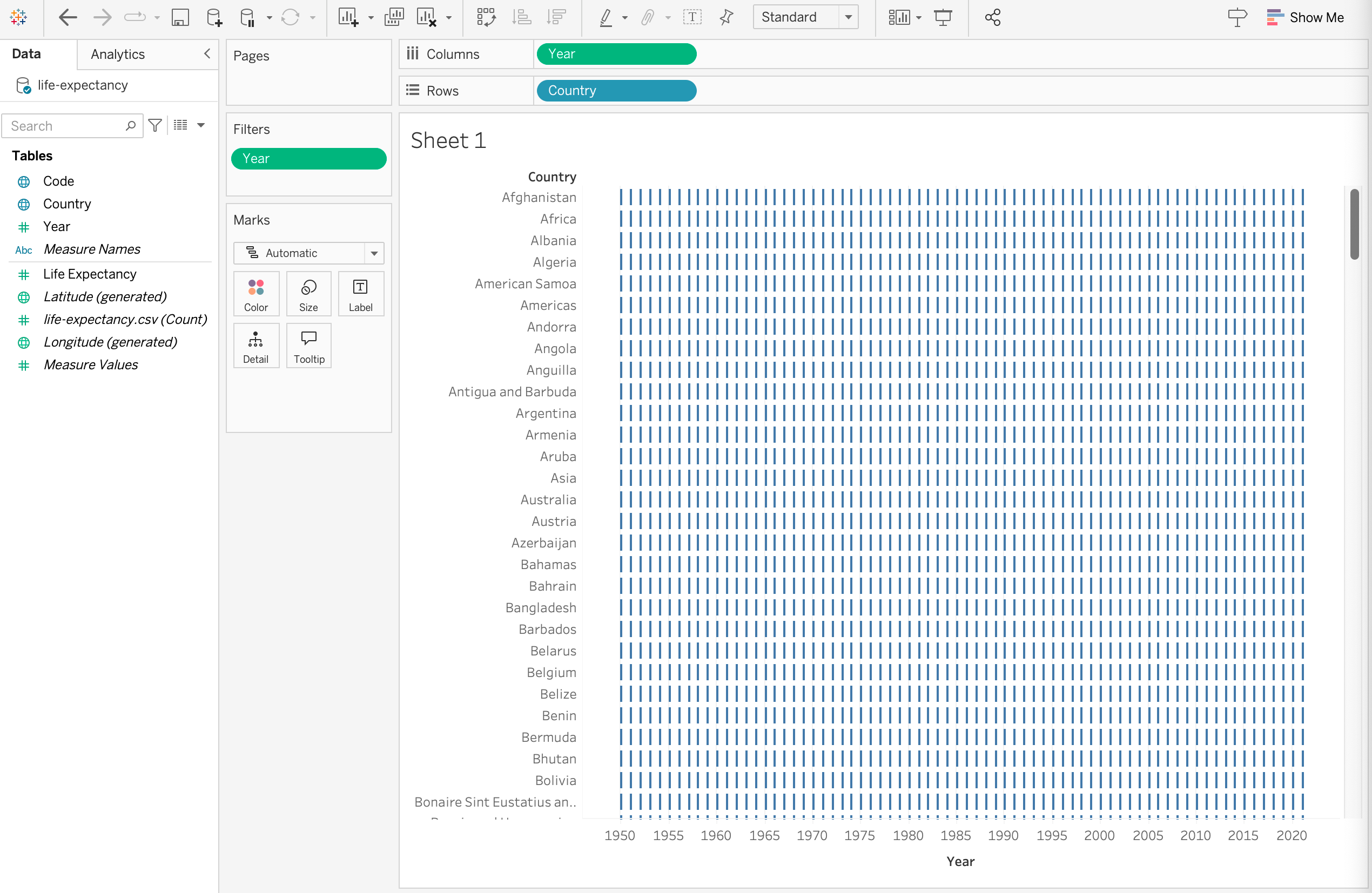This screenshot has width=1372, height=893.
Task: Click the Label button on Marks card
Action: point(361,294)
